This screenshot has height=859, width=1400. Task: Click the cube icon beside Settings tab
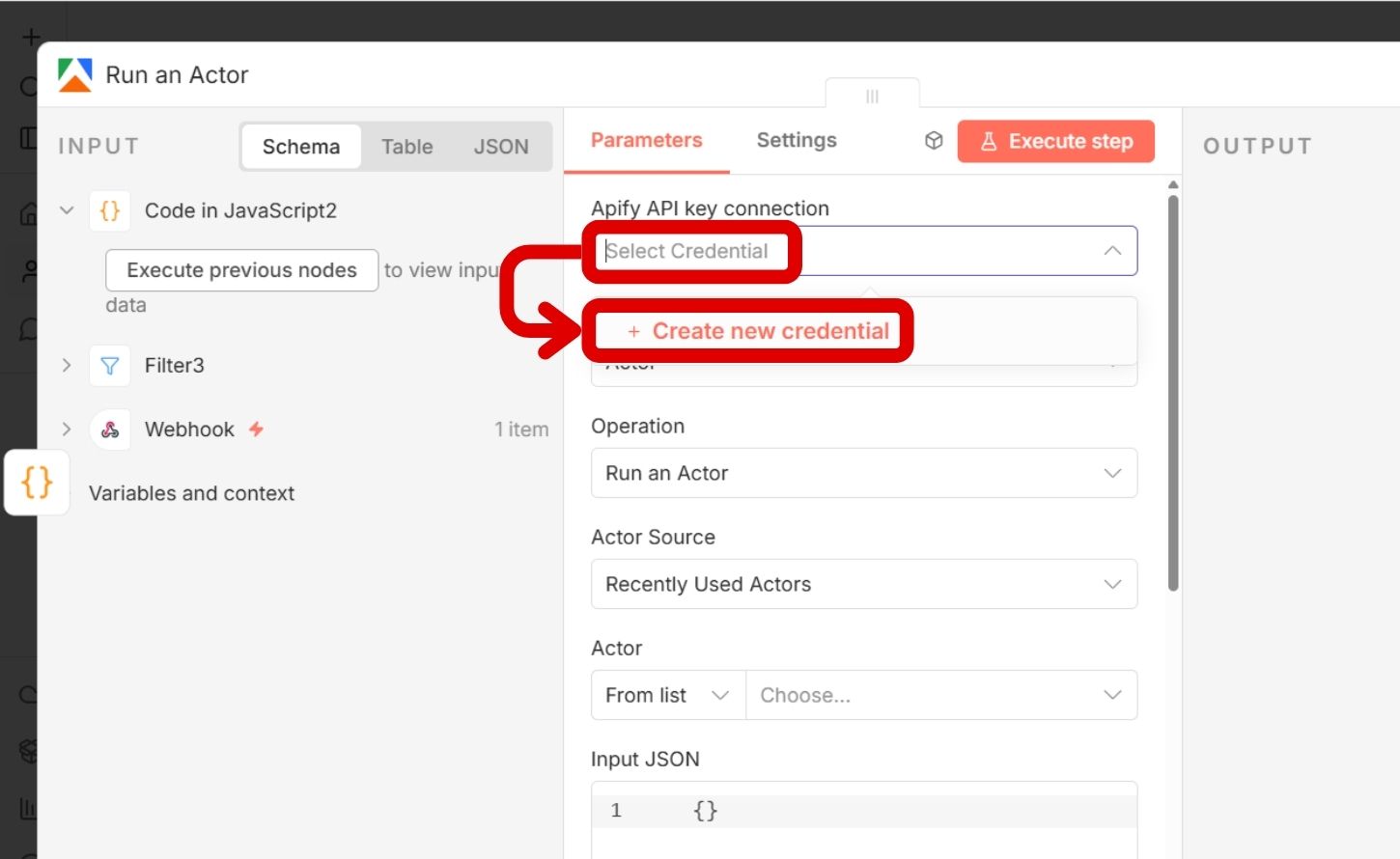click(x=933, y=141)
